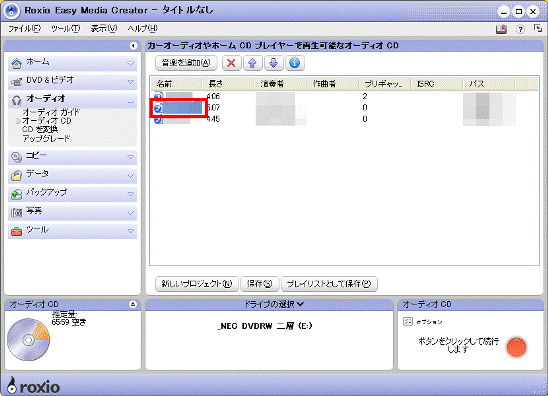Click the eject icon on オーディオ CD panel
This screenshot has height=396, width=548.
tap(133, 304)
